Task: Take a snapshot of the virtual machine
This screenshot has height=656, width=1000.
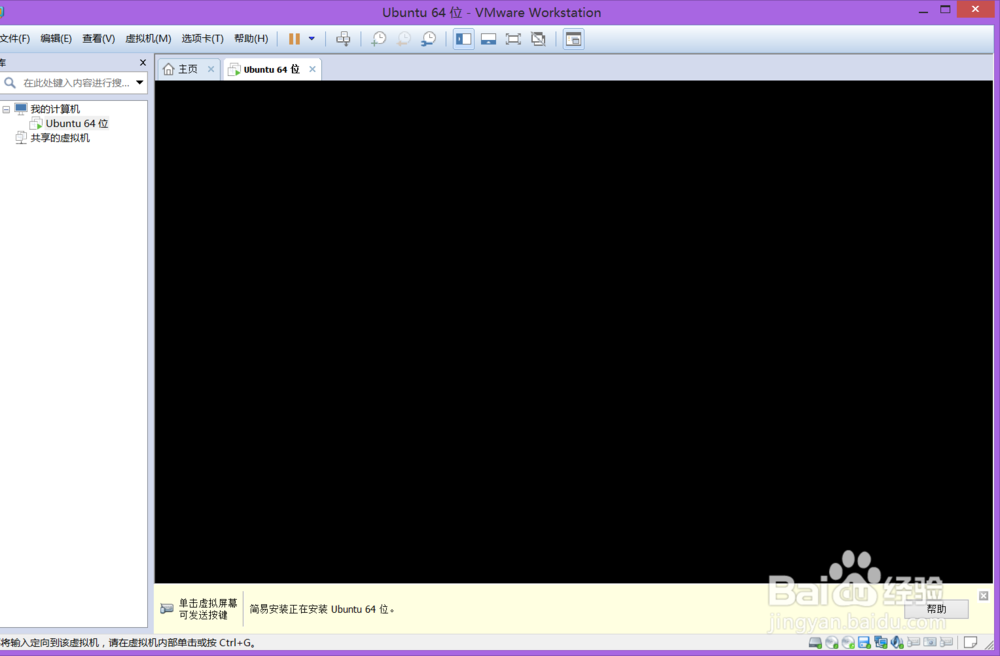Action: 379,39
